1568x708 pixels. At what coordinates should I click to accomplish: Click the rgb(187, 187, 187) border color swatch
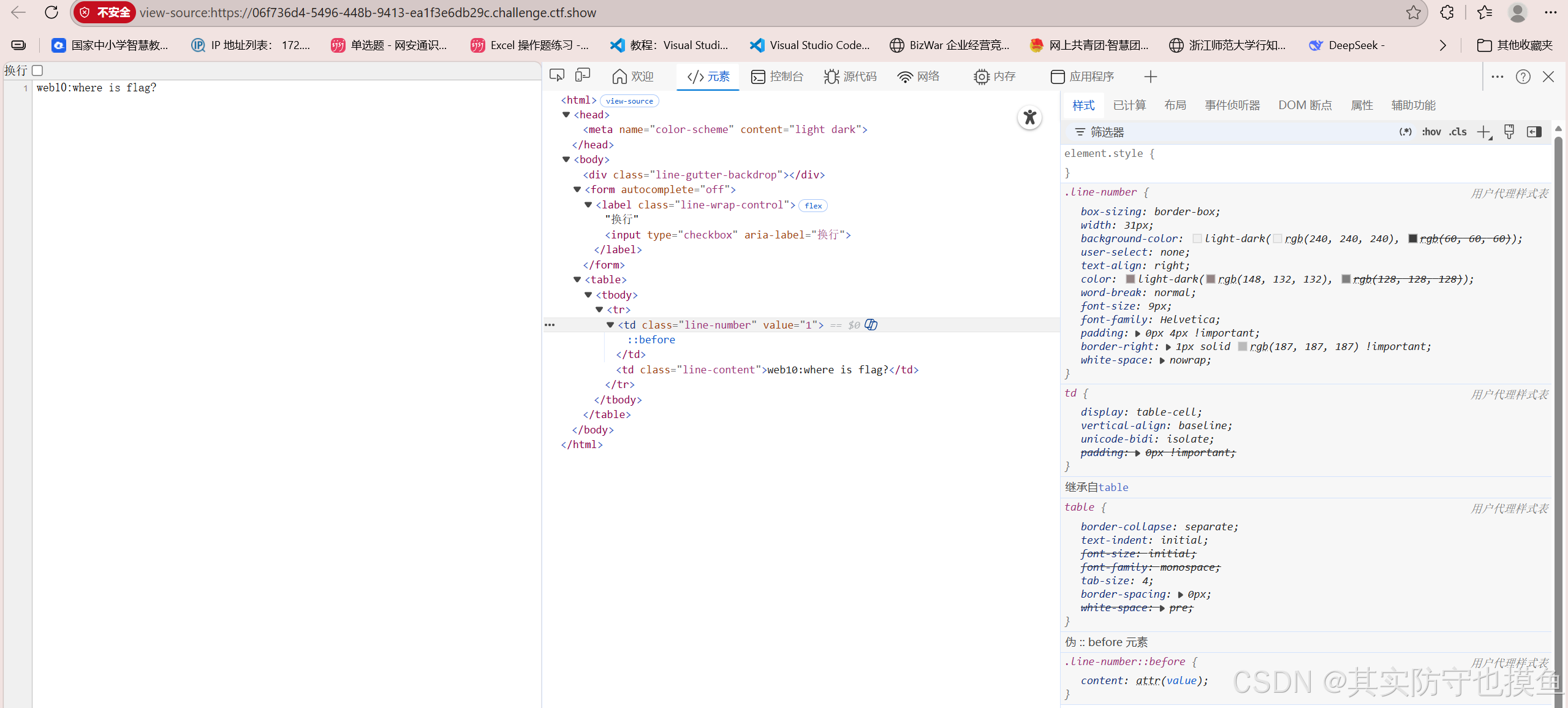click(1242, 347)
